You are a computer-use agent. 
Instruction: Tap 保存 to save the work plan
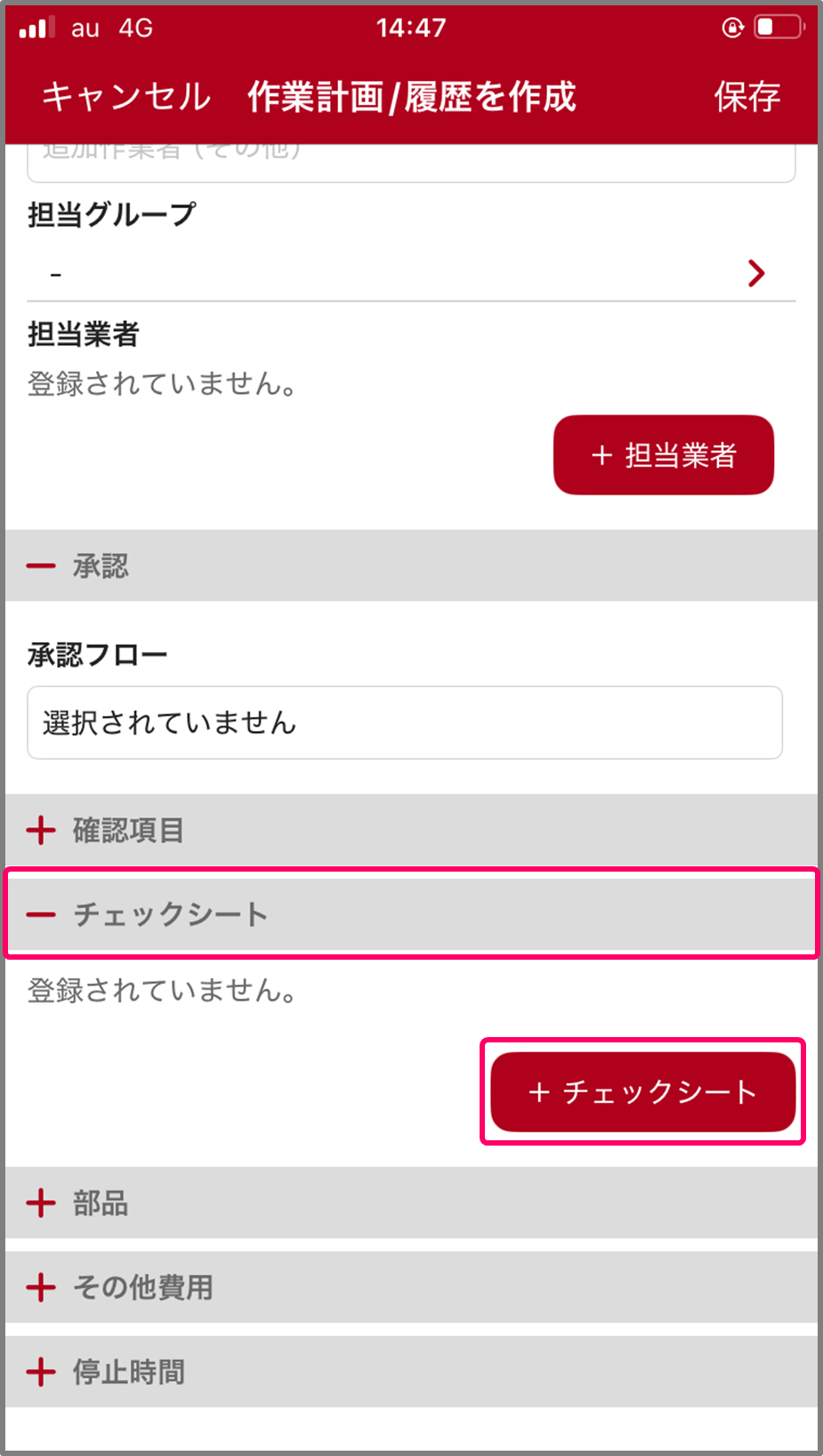pyautogui.click(x=746, y=96)
